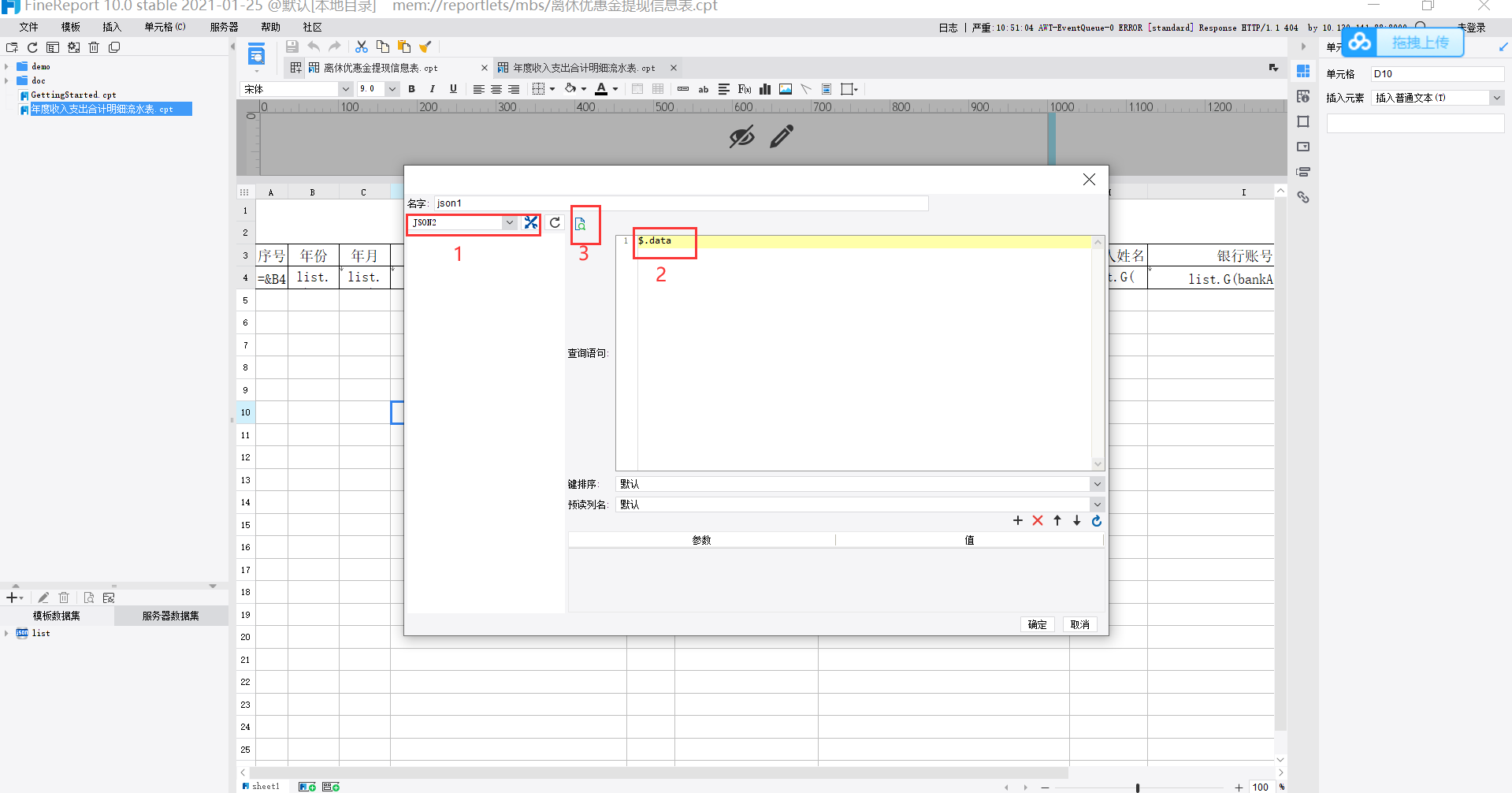Save the current template
The height and width of the screenshot is (793, 1512).
click(x=292, y=47)
